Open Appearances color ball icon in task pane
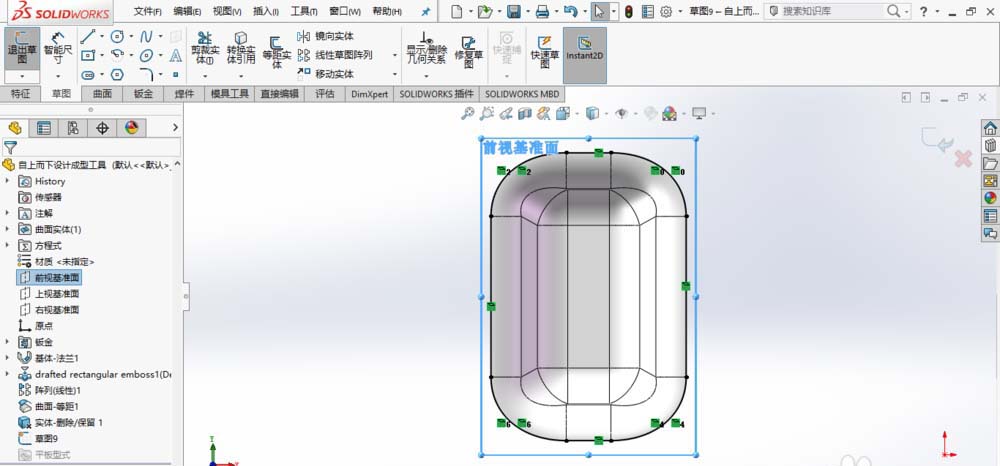Image resolution: width=1000 pixels, height=466 pixels. pos(990,198)
